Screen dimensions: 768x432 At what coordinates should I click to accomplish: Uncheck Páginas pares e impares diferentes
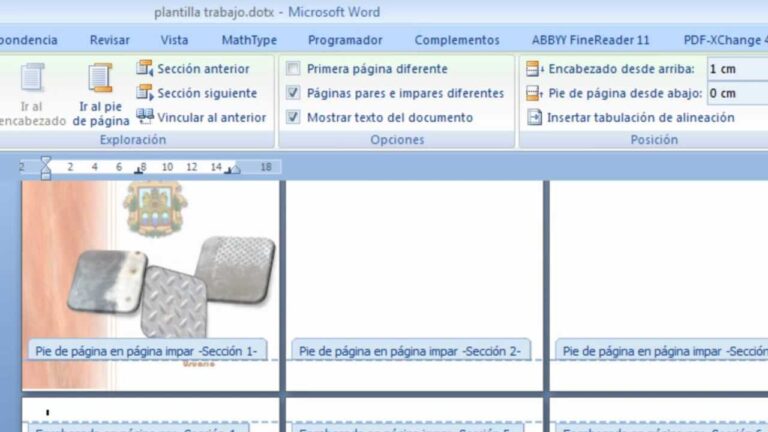(x=293, y=92)
